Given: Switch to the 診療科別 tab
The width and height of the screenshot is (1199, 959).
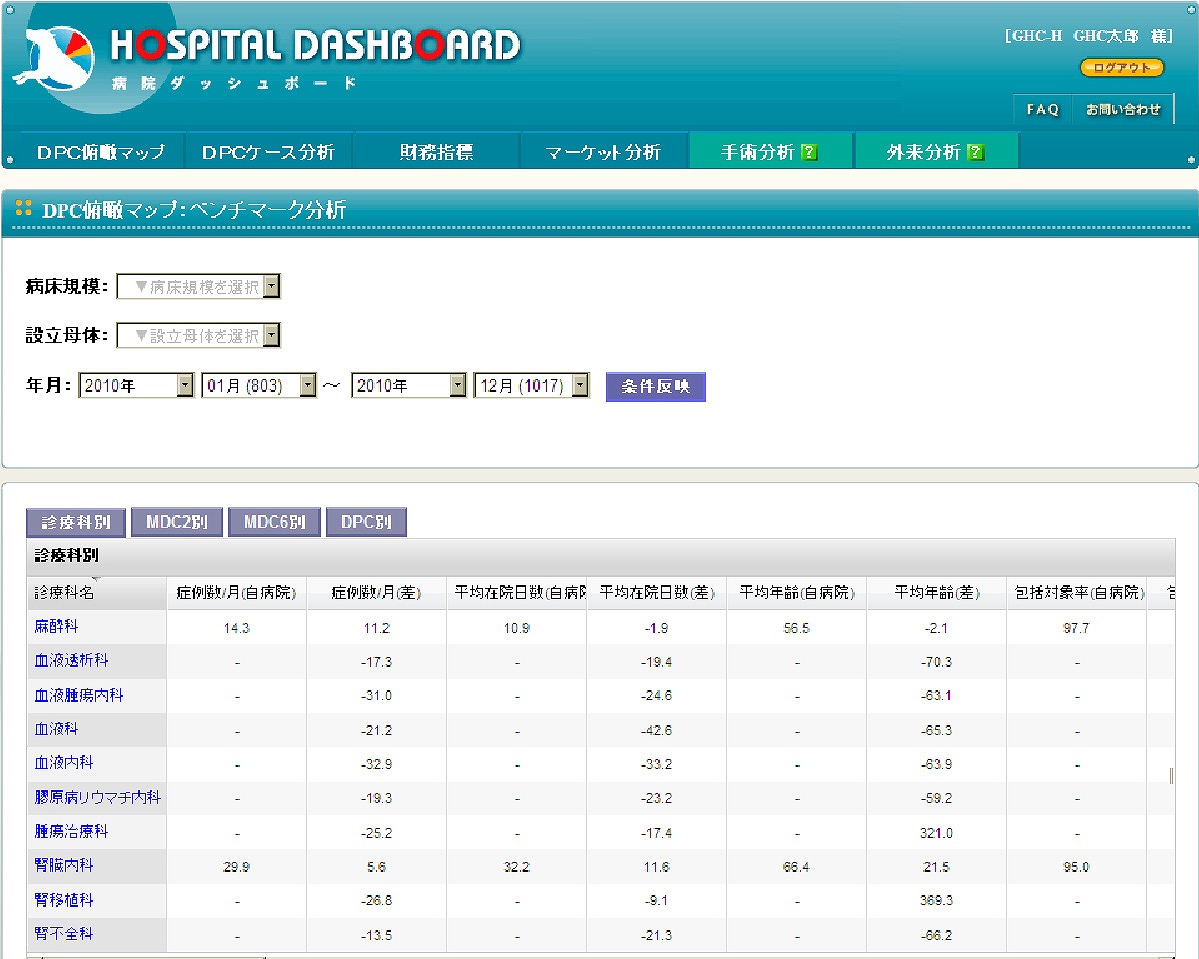Looking at the screenshot, I should tap(76, 522).
